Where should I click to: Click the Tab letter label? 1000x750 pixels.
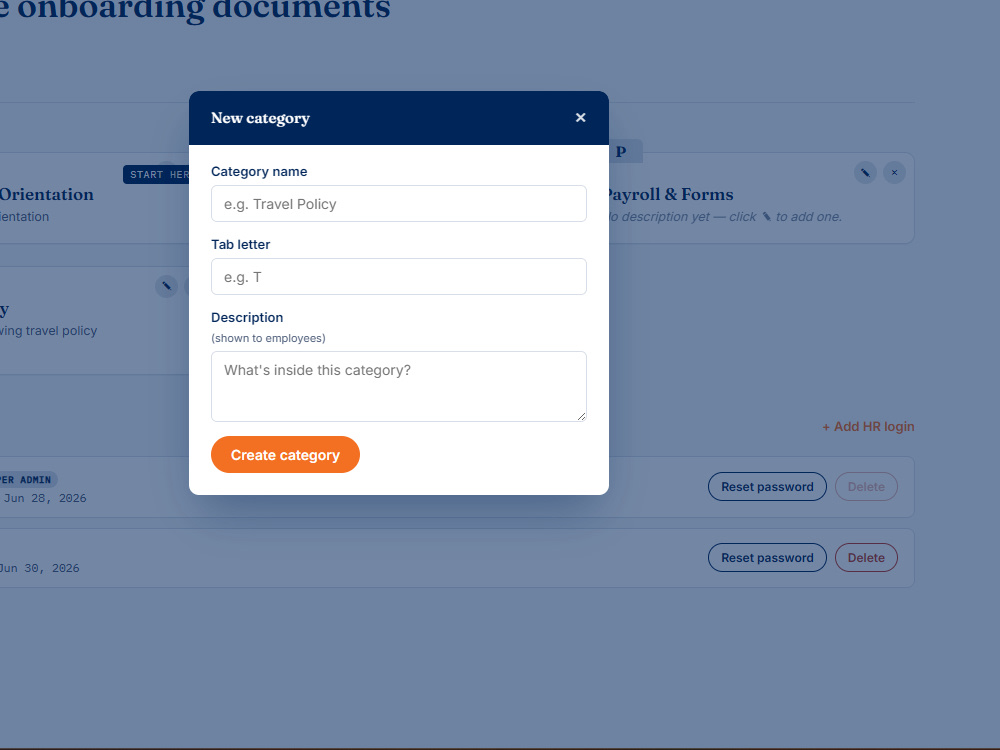tap(240, 244)
